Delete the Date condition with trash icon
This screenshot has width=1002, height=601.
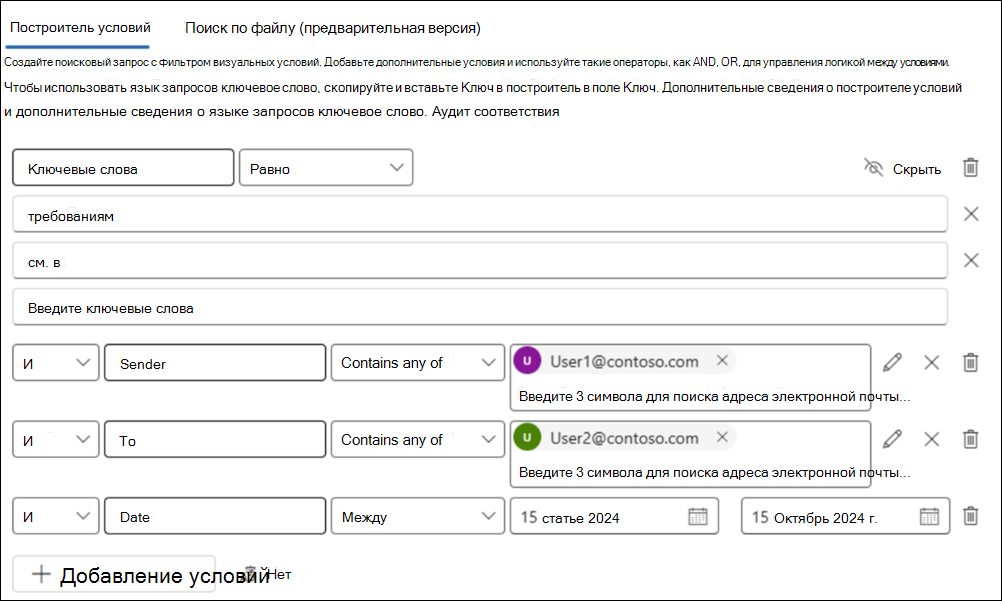point(971,516)
